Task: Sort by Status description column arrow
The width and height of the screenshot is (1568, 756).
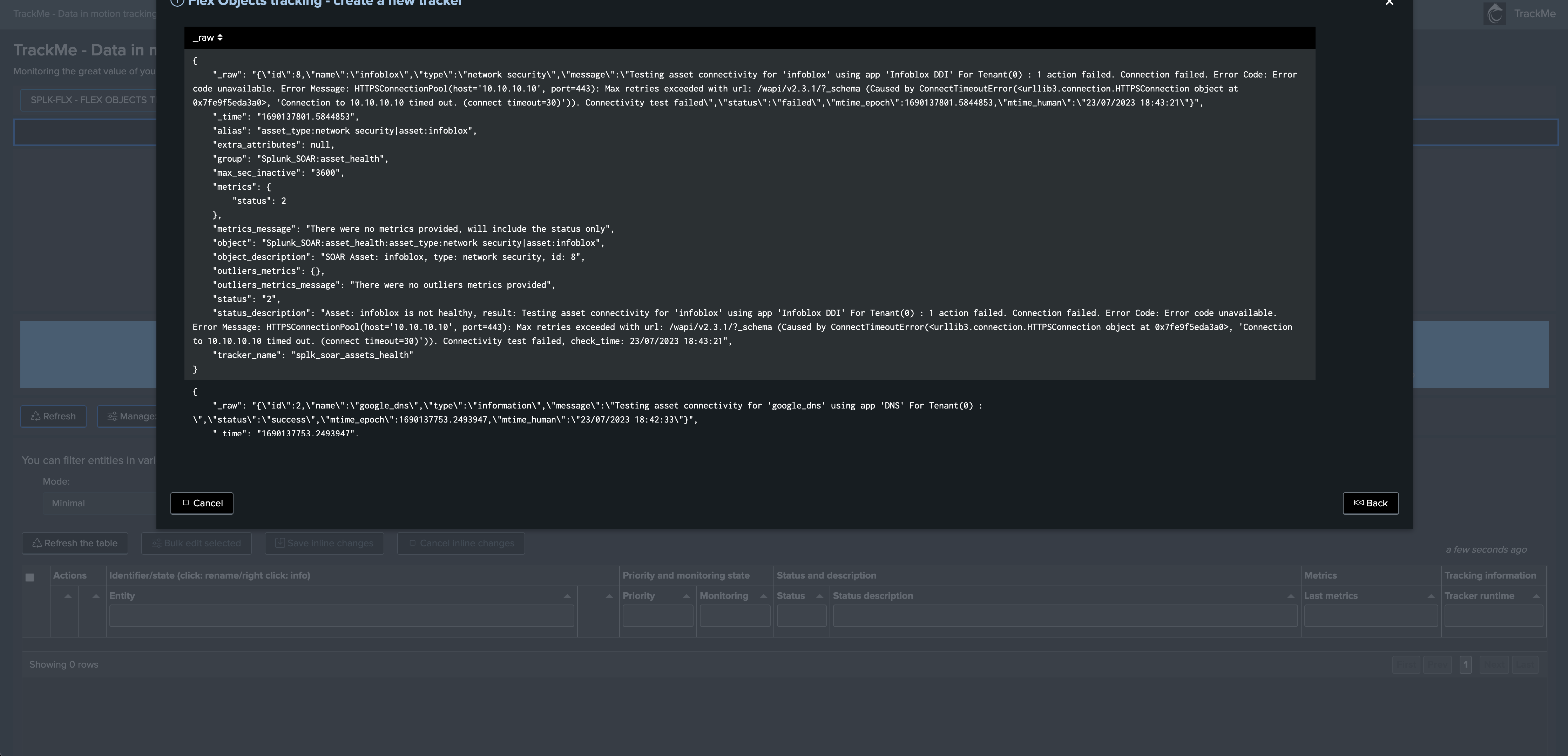Action: 1290,596
